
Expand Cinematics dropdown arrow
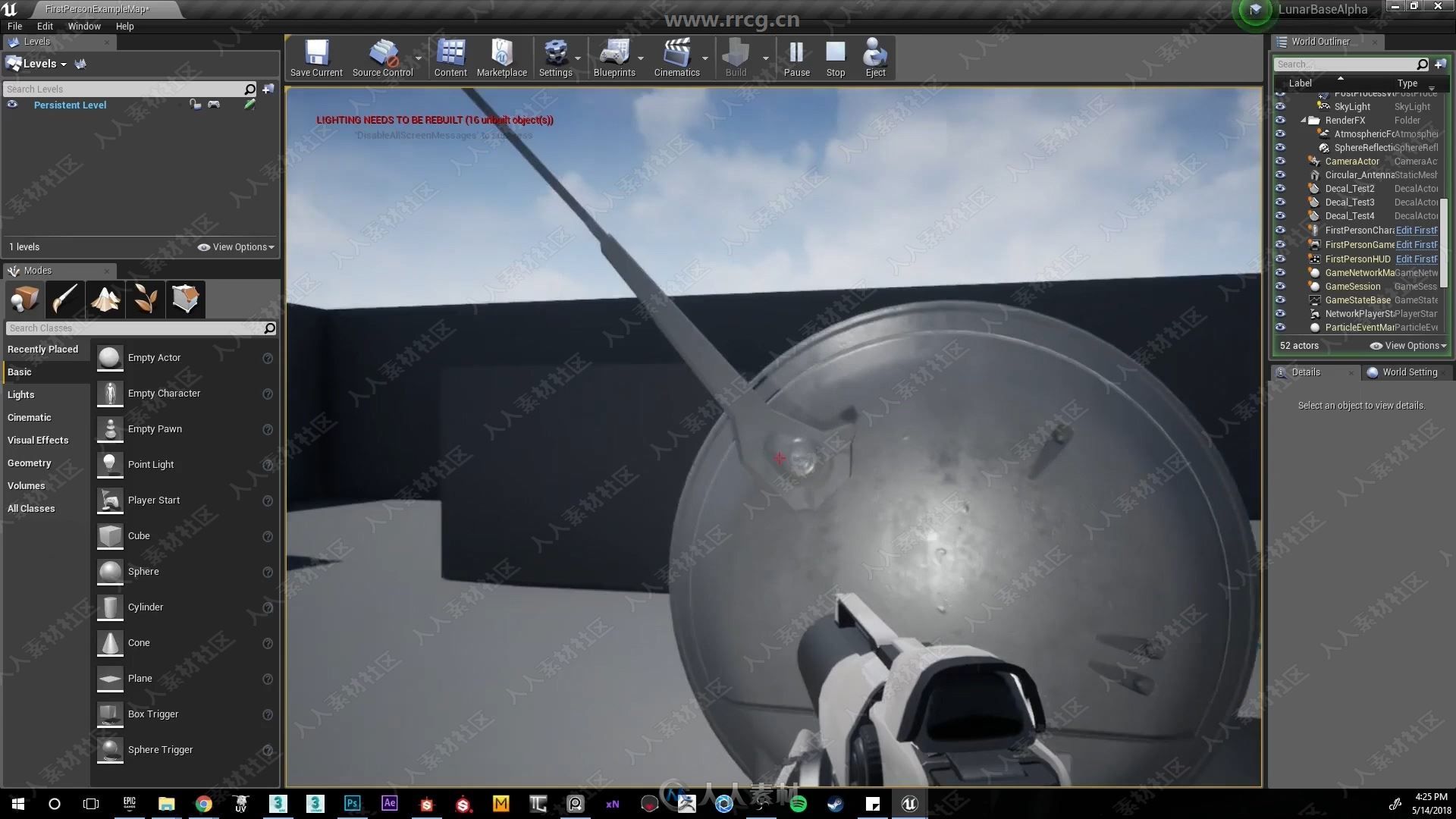pos(705,58)
